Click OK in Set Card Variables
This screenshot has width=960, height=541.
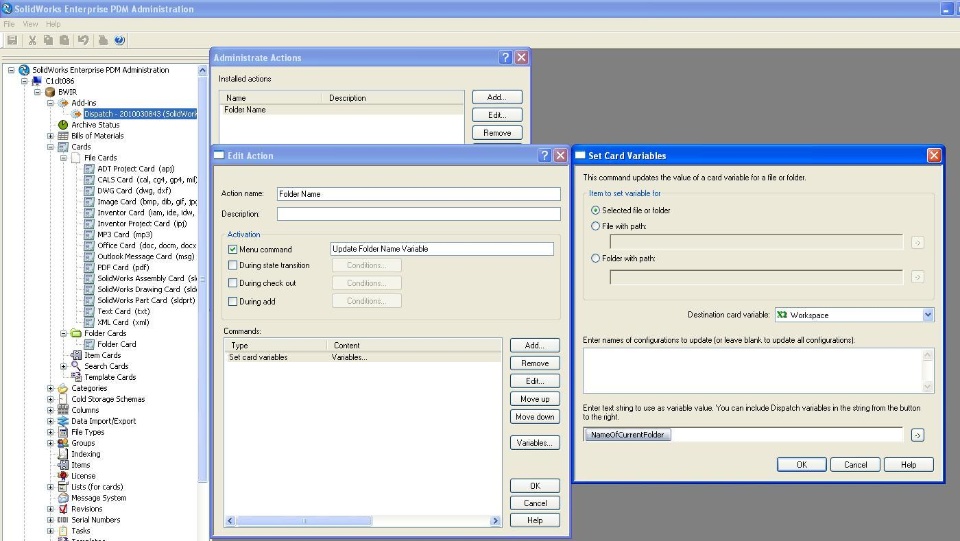click(801, 465)
